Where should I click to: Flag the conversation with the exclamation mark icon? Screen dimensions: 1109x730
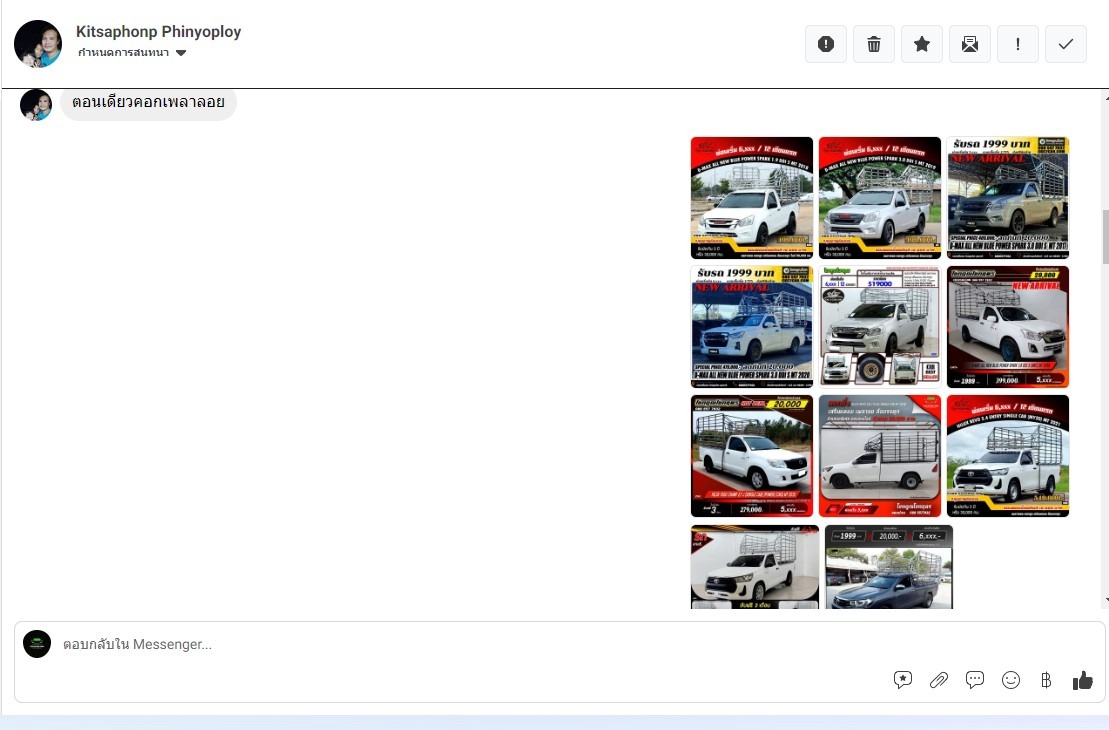(1018, 44)
